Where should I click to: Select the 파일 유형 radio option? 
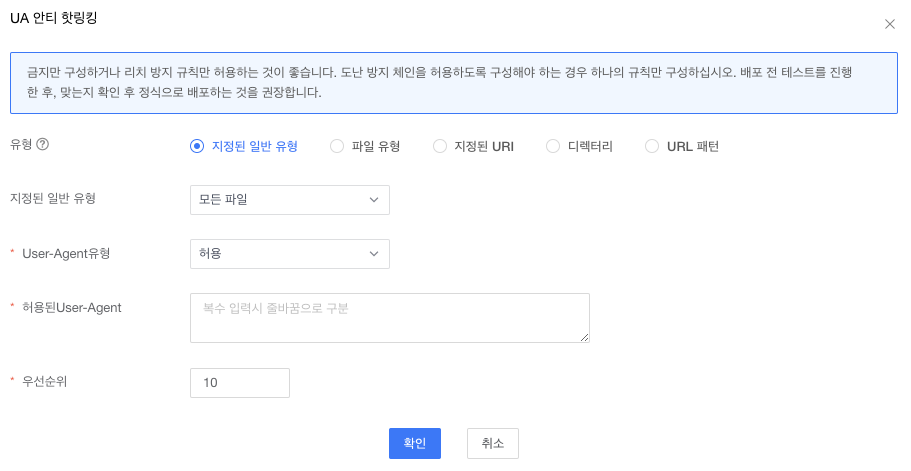tap(337, 146)
